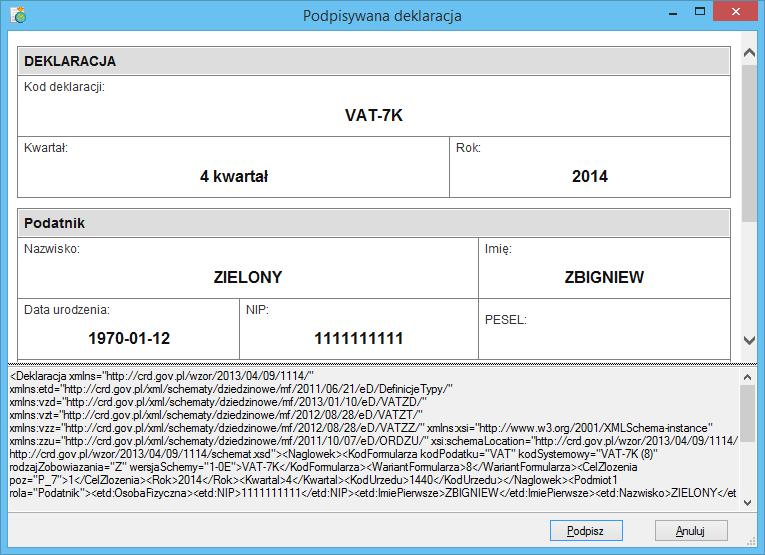This screenshot has height=555, width=765.
Task: Click the 'Kod deklaracji:' label
Action: [x=64, y=87]
